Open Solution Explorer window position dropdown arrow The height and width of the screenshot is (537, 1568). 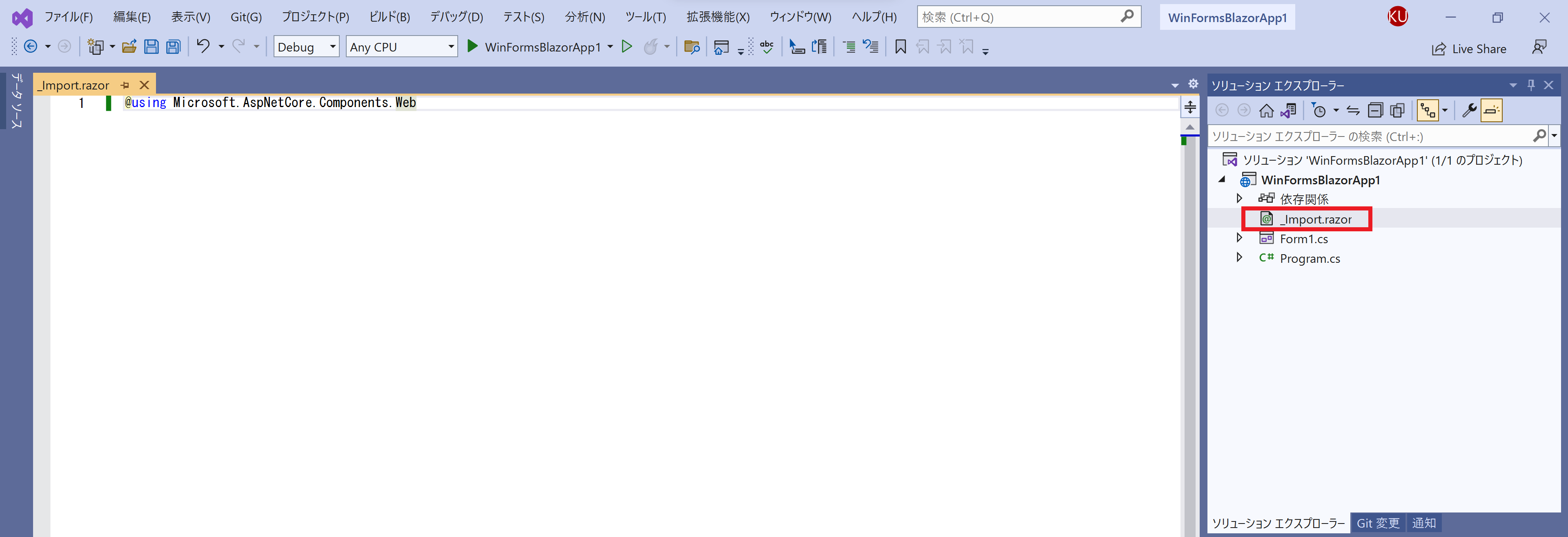pos(1512,85)
